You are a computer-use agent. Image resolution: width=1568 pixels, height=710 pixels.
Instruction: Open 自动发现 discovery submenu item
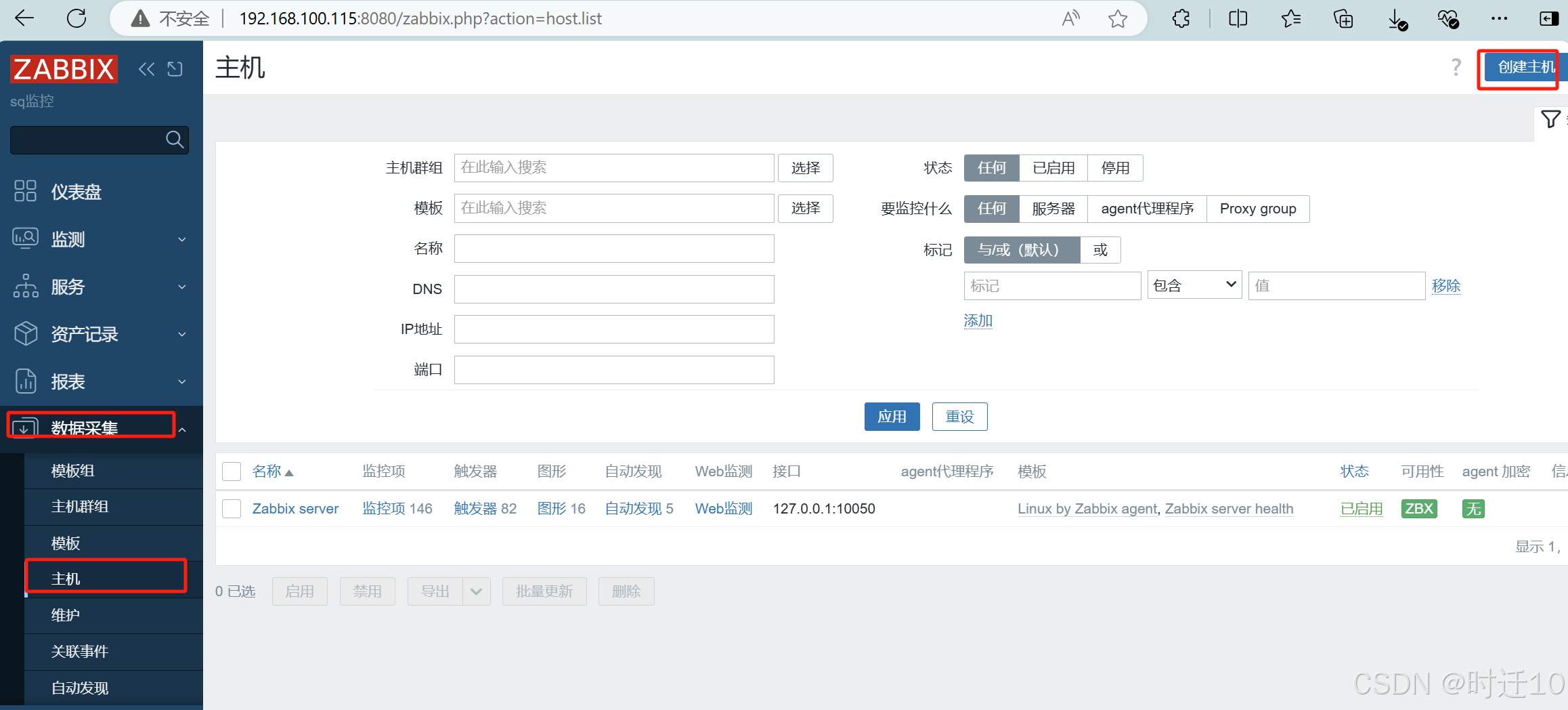tap(114, 688)
